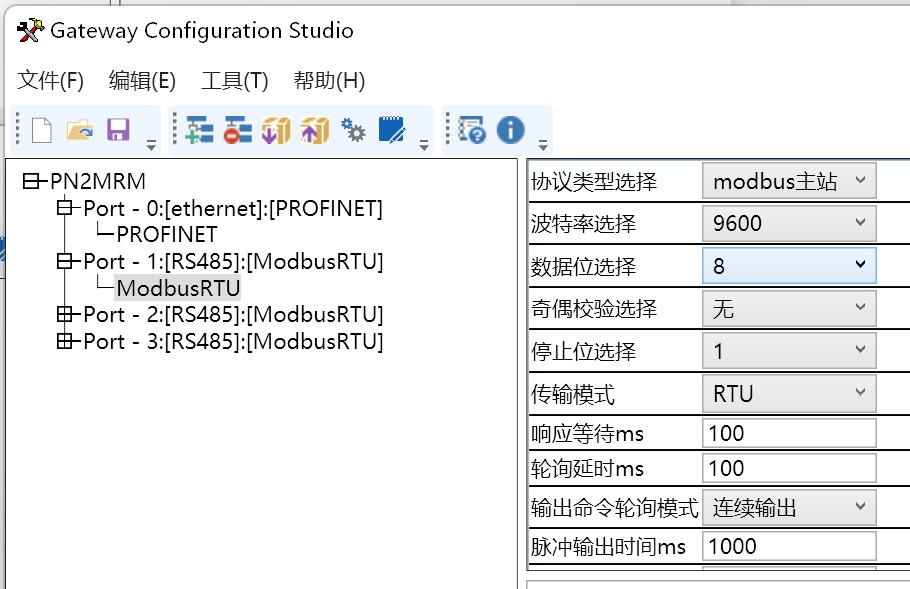Click the gears settings toolbar icon
Screen dimensions: 910x589
pyautogui.click(x=353, y=130)
